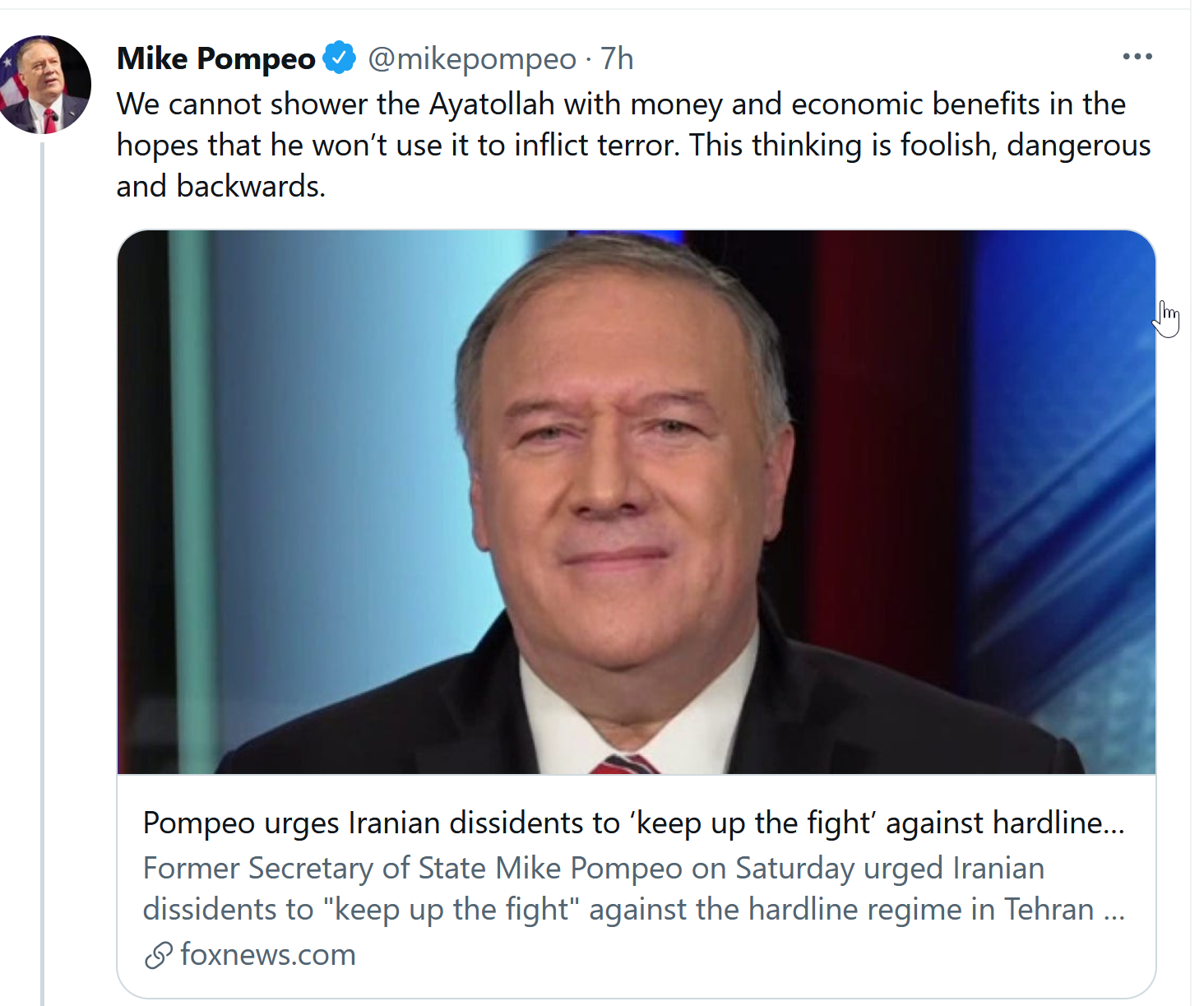The height and width of the screenshot is (1006, 1204).
Task: Click the blue verified badge icon
Action: pos(339,58)
